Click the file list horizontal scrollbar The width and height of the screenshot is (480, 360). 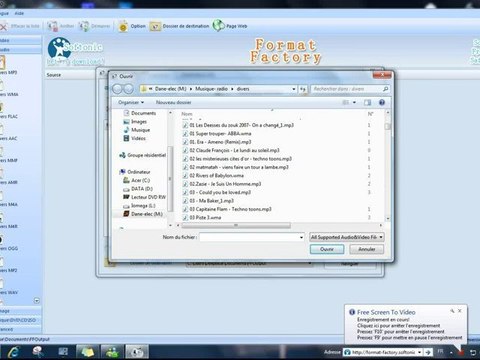click(x=236, y=226)
